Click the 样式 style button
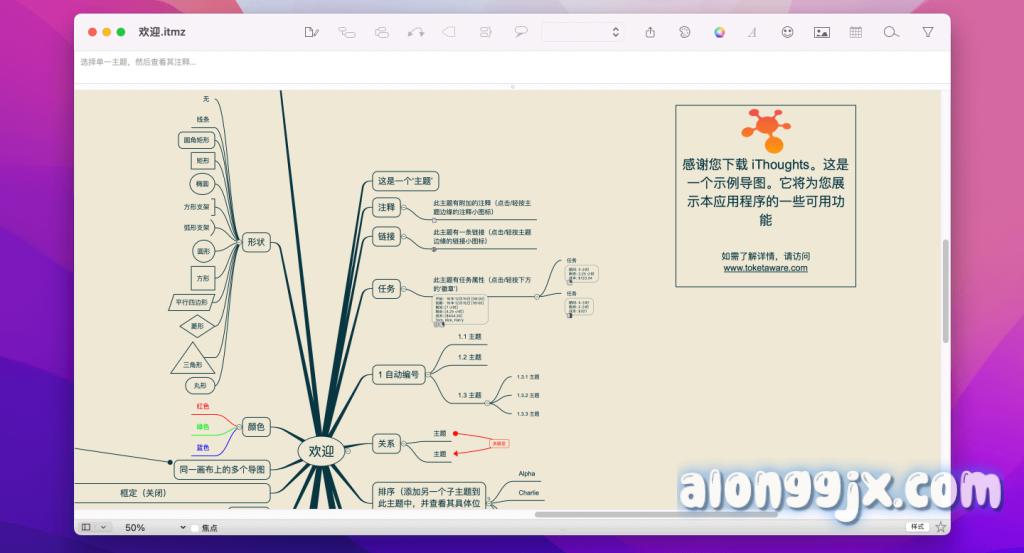Screen dimensions: 1024x553 pos(916,527)
